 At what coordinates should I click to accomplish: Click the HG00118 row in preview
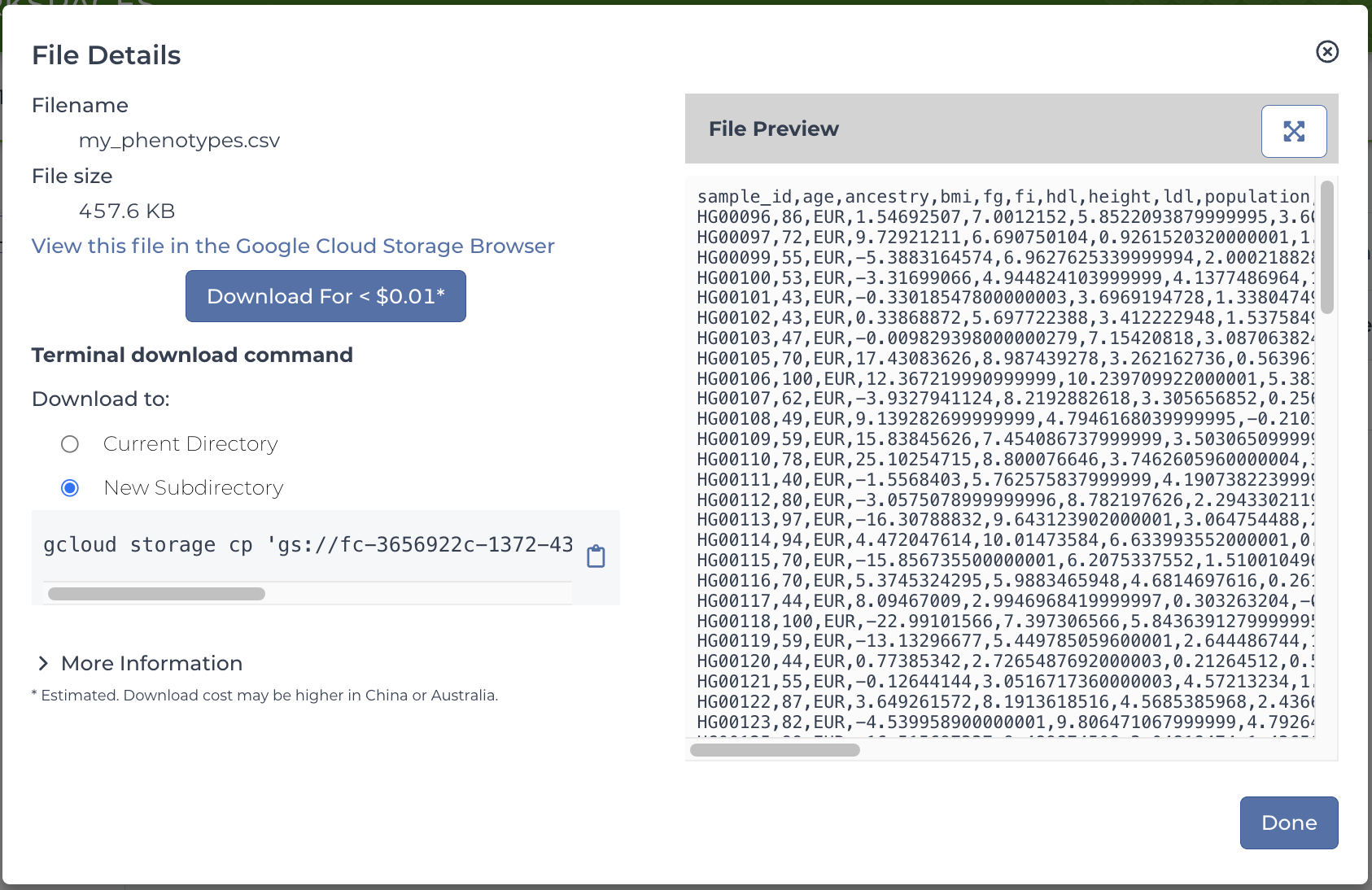pos(1005,622)
